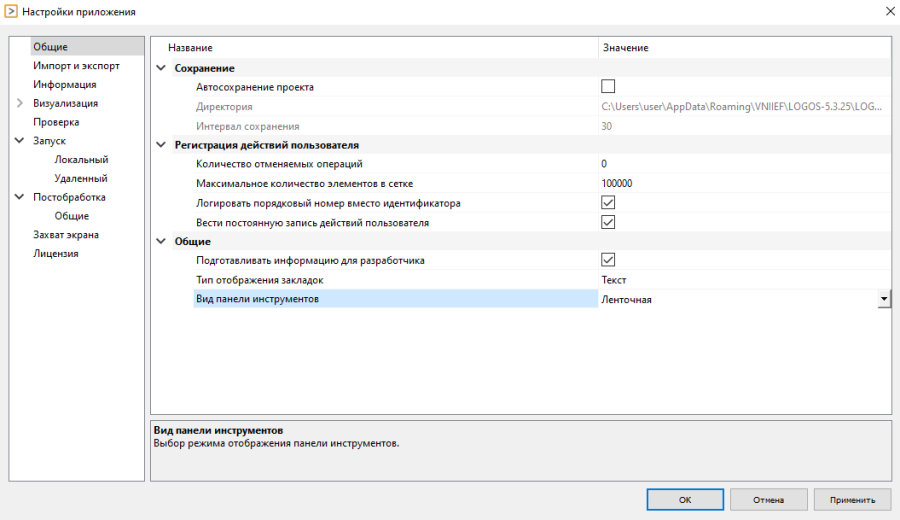Collapse the Запуск tree node
This screenshot has height=520, width=900.
20,141
